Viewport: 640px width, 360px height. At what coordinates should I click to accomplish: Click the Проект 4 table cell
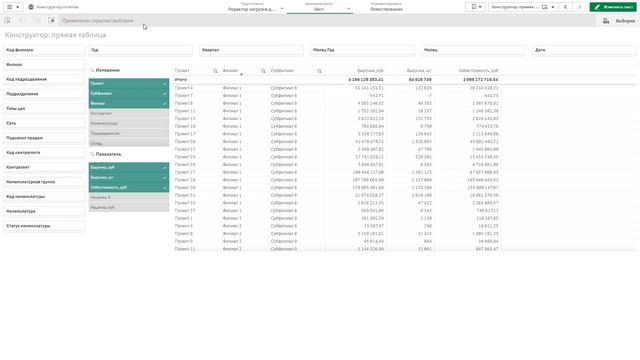[x=184, y=88]
